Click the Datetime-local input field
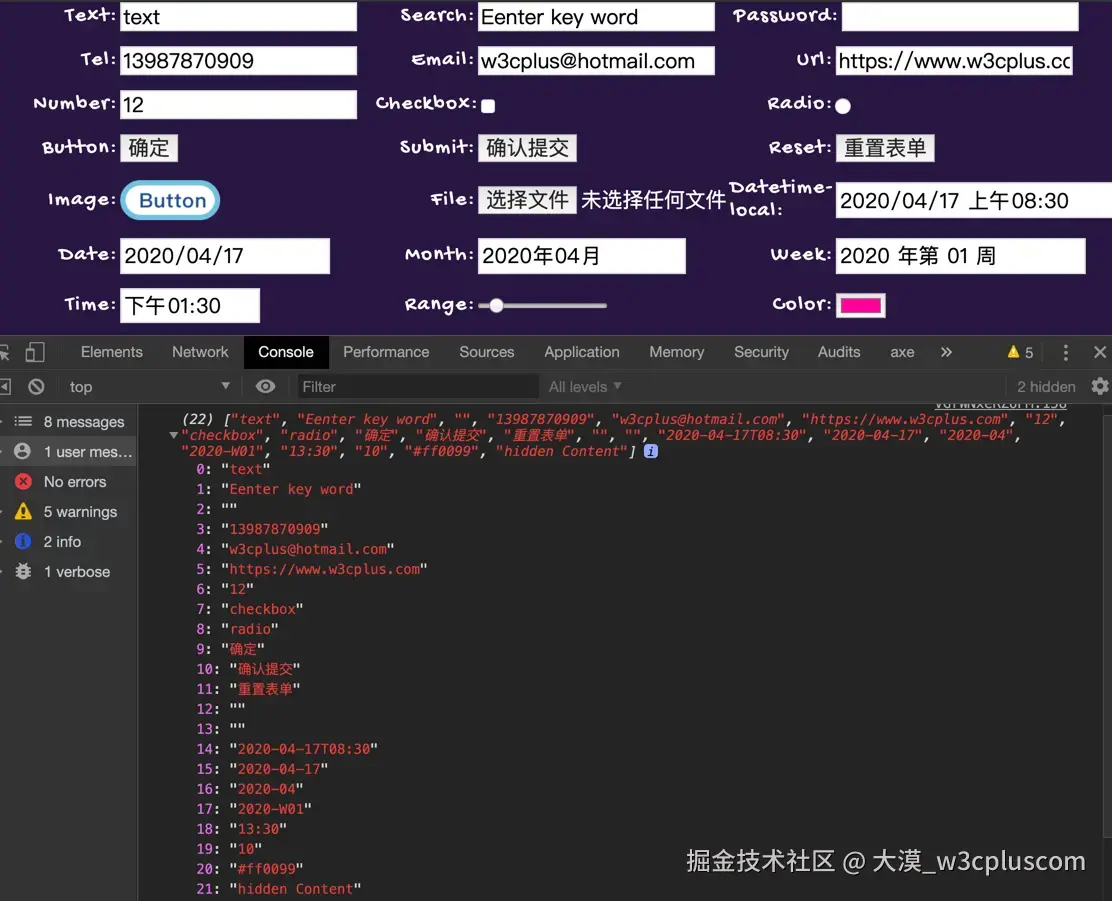 pyautogui.click(x=974, y=200)
